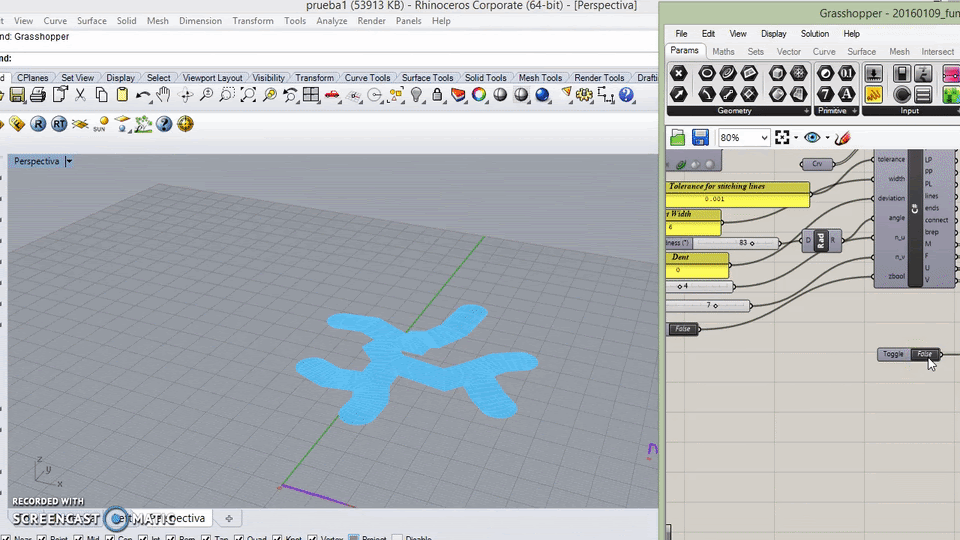Toggle the Disable osnap checkbox
This screenshot has height=540, width=960.
[x=397, y=538]
